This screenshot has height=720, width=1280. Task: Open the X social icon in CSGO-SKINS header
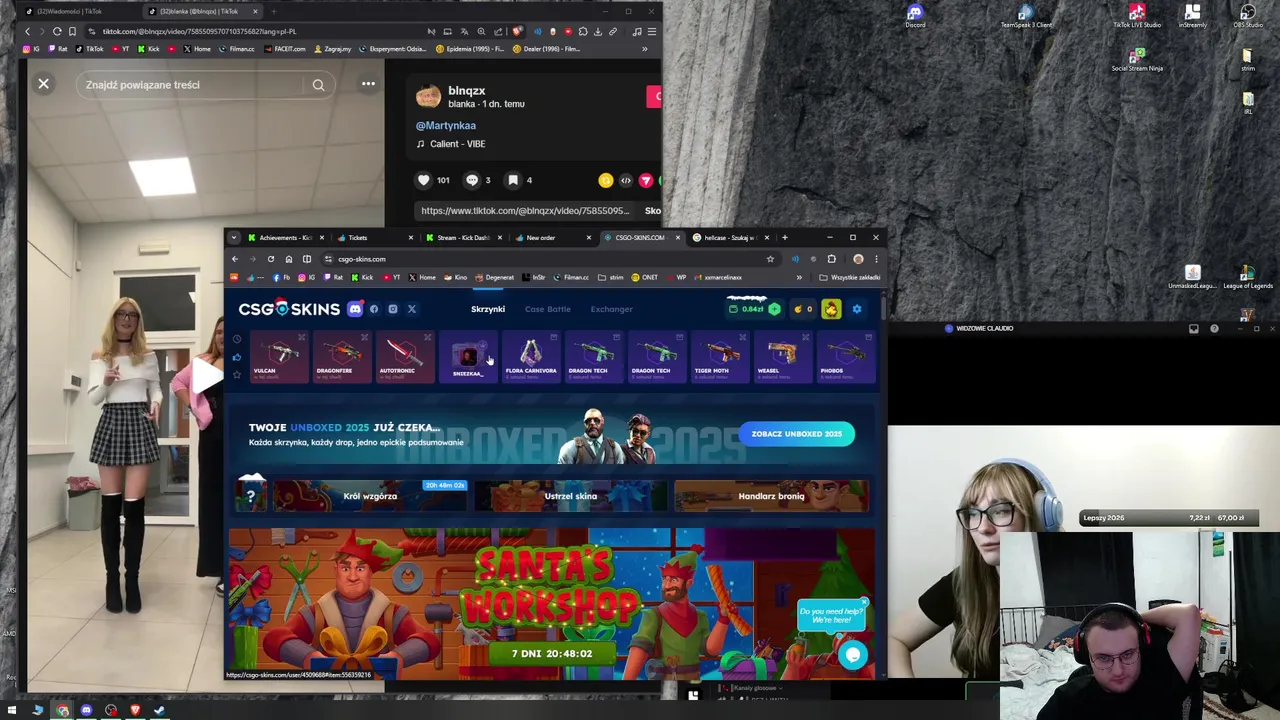[412, 309]
